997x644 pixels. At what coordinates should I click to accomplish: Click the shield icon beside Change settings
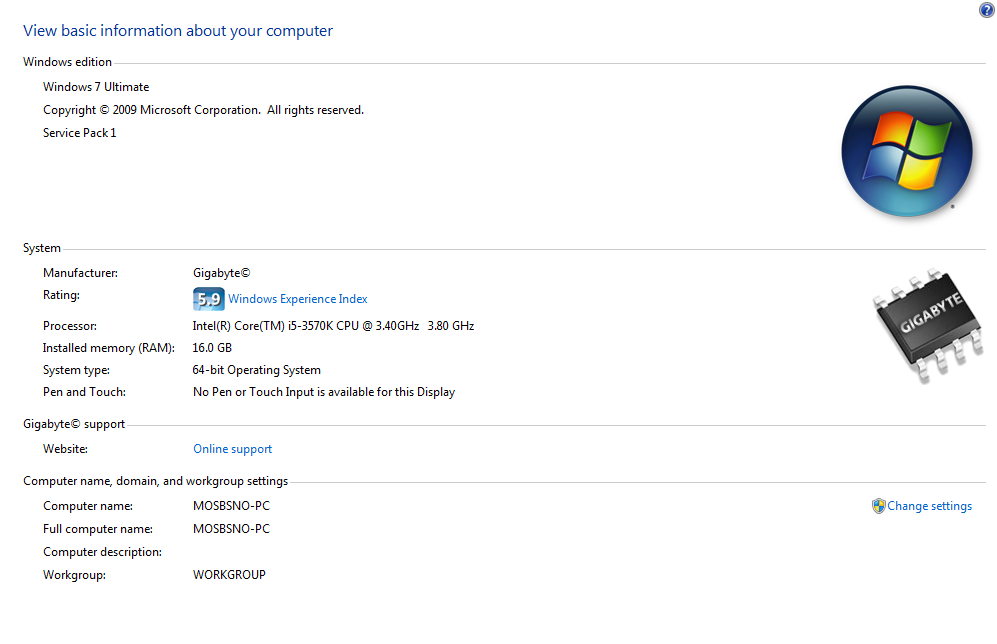tap(879, 506)
